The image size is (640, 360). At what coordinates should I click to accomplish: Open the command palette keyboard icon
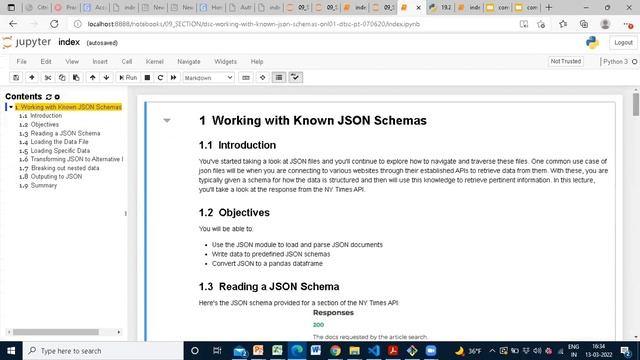point(246,78)
